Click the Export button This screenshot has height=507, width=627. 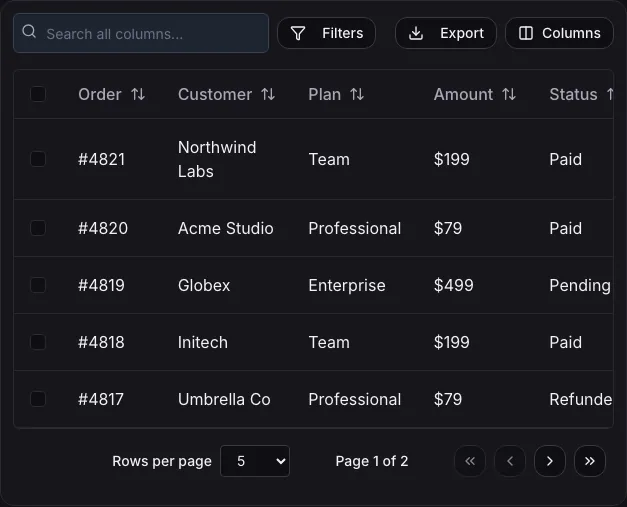point(446,33)
